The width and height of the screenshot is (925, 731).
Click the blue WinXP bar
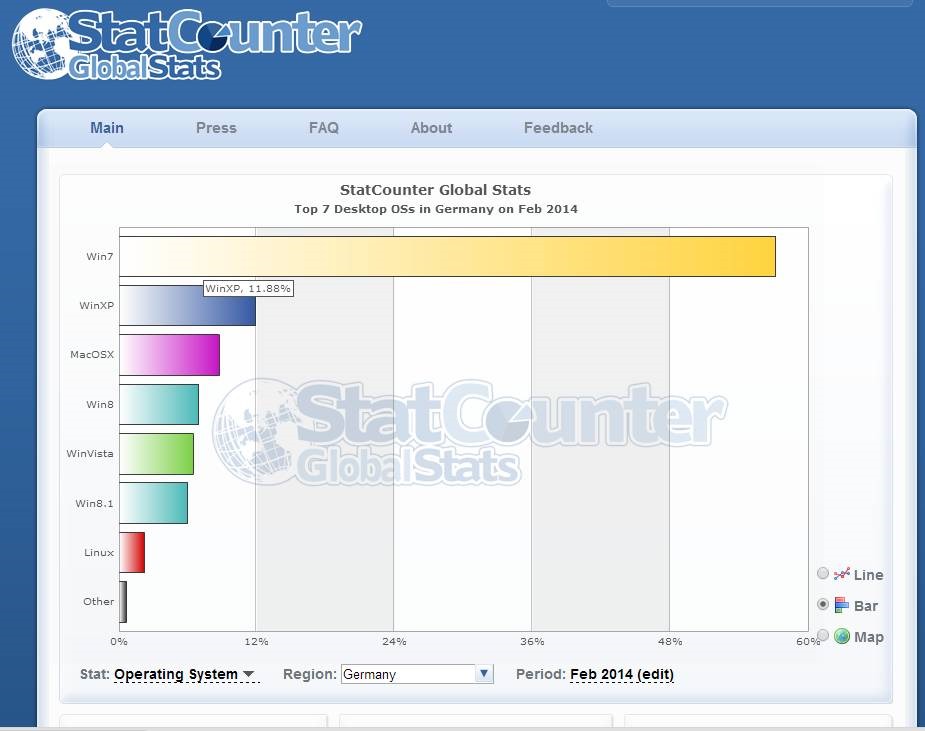click(x=188, y=306)
